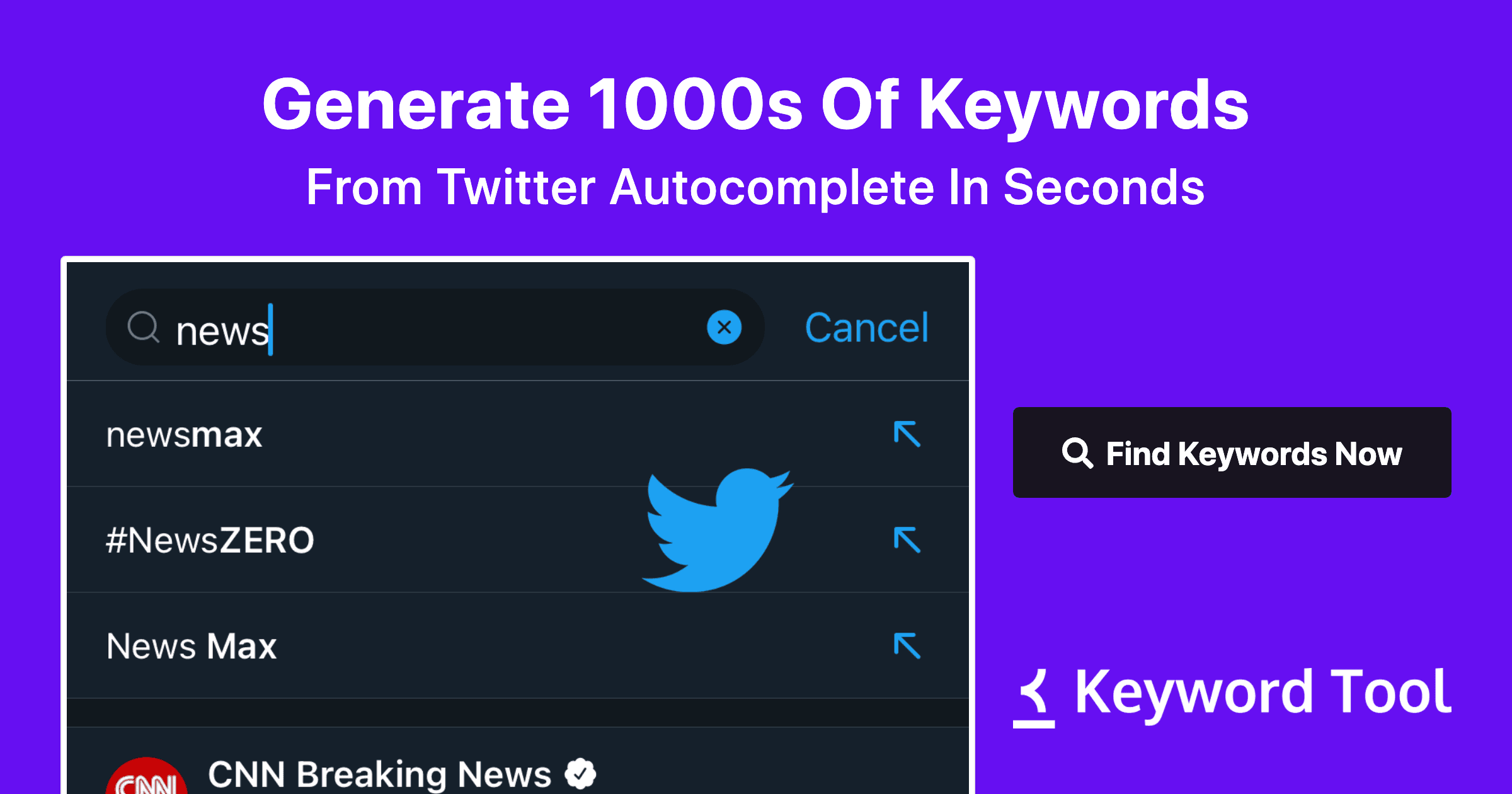Clear search text with the X icon

click(724, 328)
